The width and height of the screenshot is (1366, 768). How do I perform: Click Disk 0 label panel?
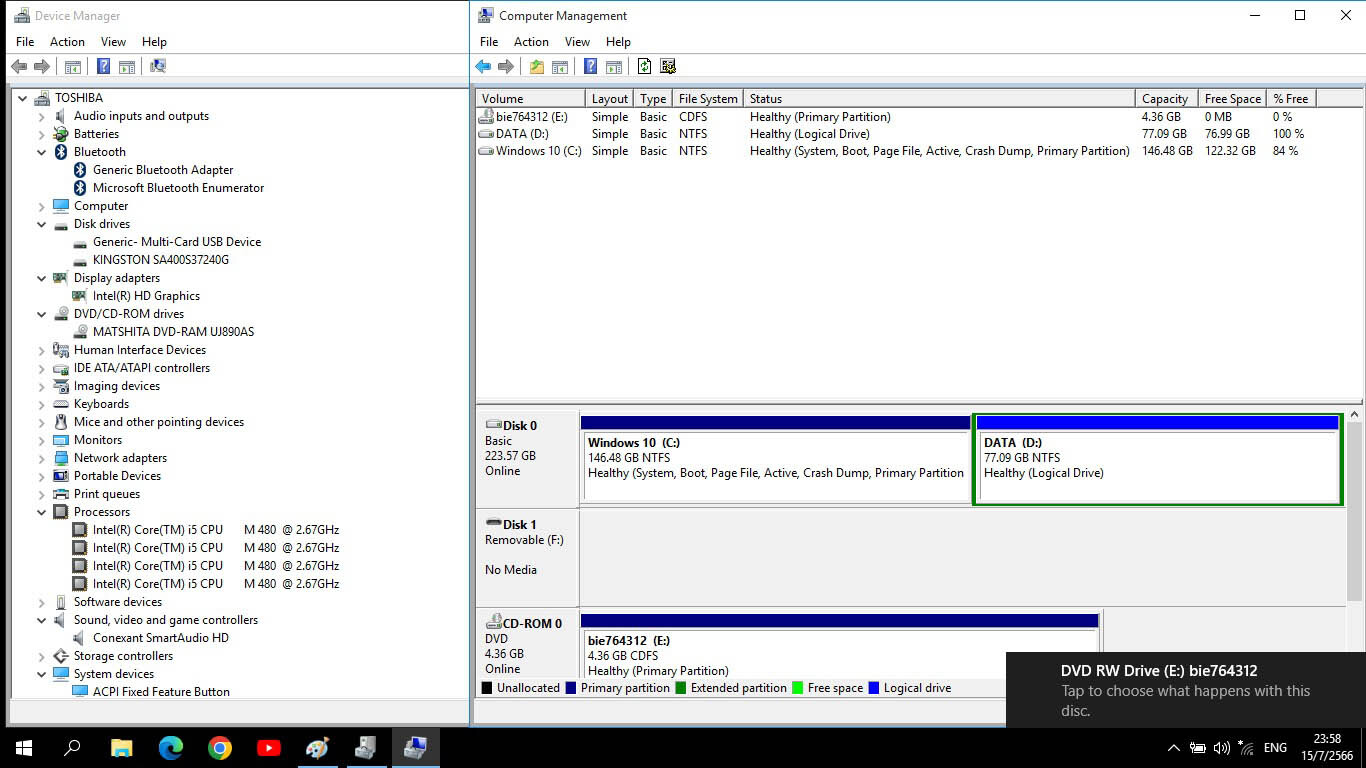pyautogui.click(x=527, y=459)
